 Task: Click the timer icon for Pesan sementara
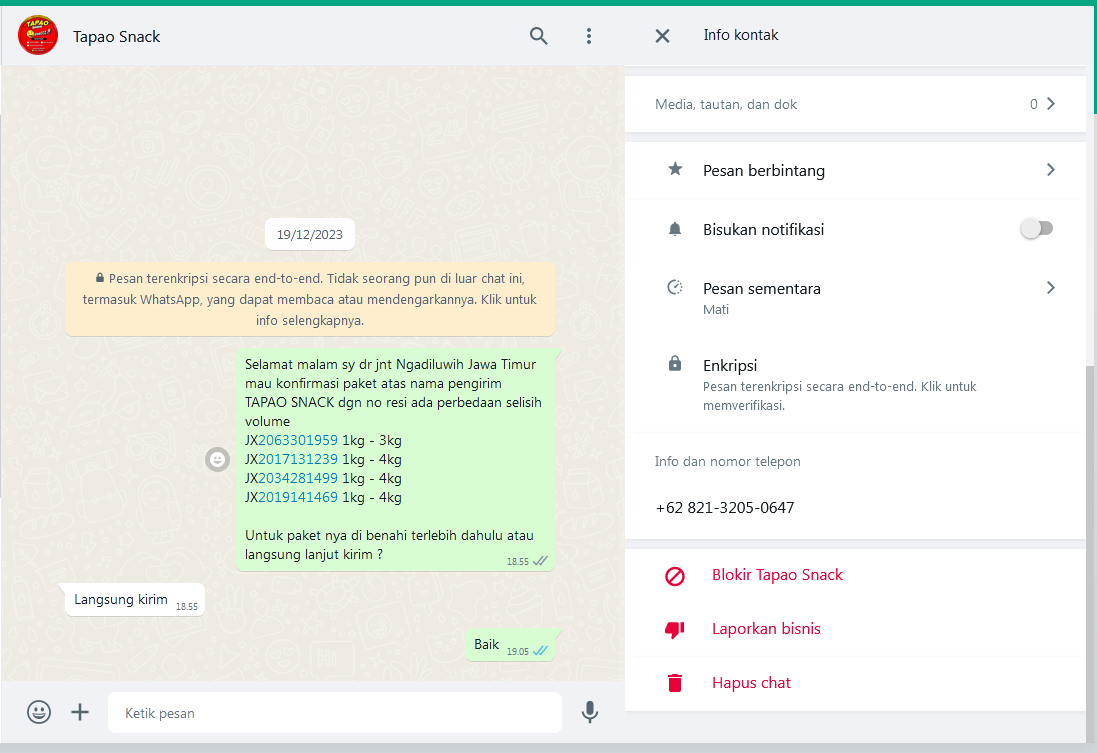(x=675, y=287)
